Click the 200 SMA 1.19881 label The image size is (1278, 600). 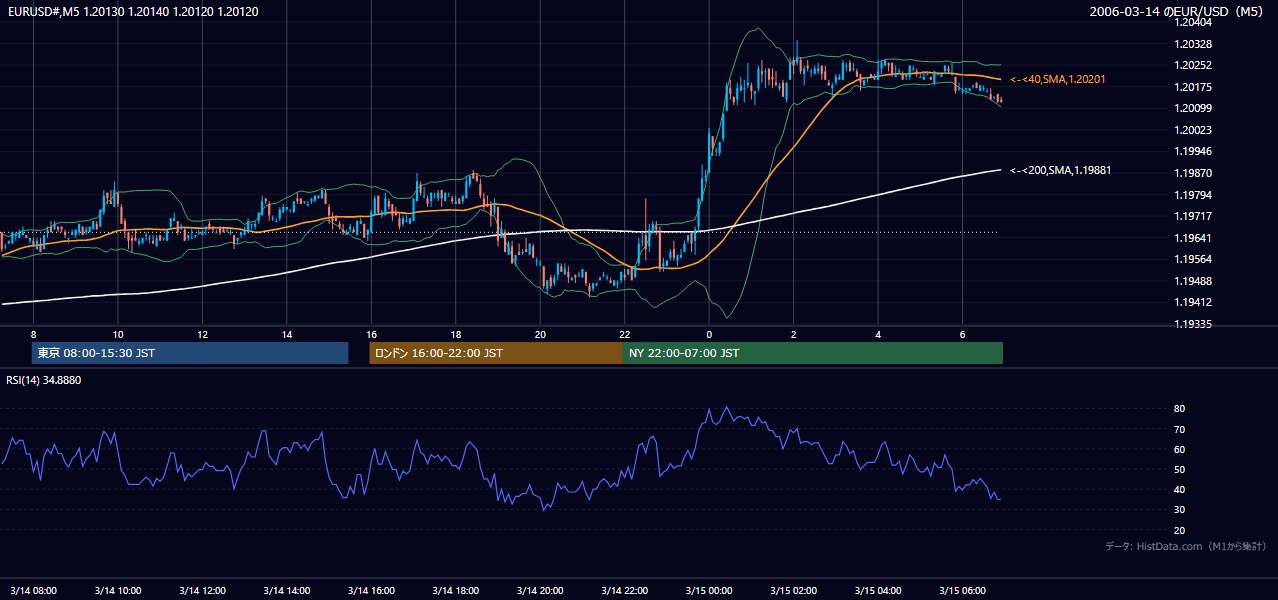[1060, 171]
